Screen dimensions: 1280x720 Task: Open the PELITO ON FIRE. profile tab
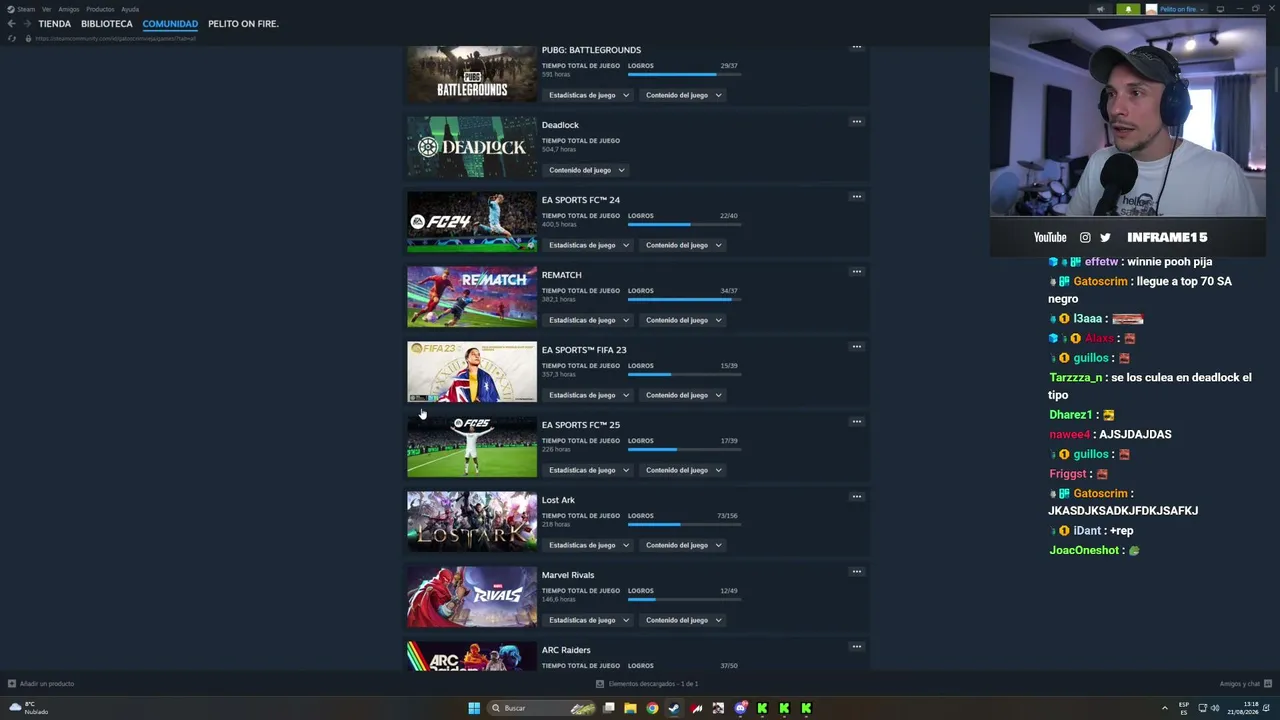coord(243,24)
